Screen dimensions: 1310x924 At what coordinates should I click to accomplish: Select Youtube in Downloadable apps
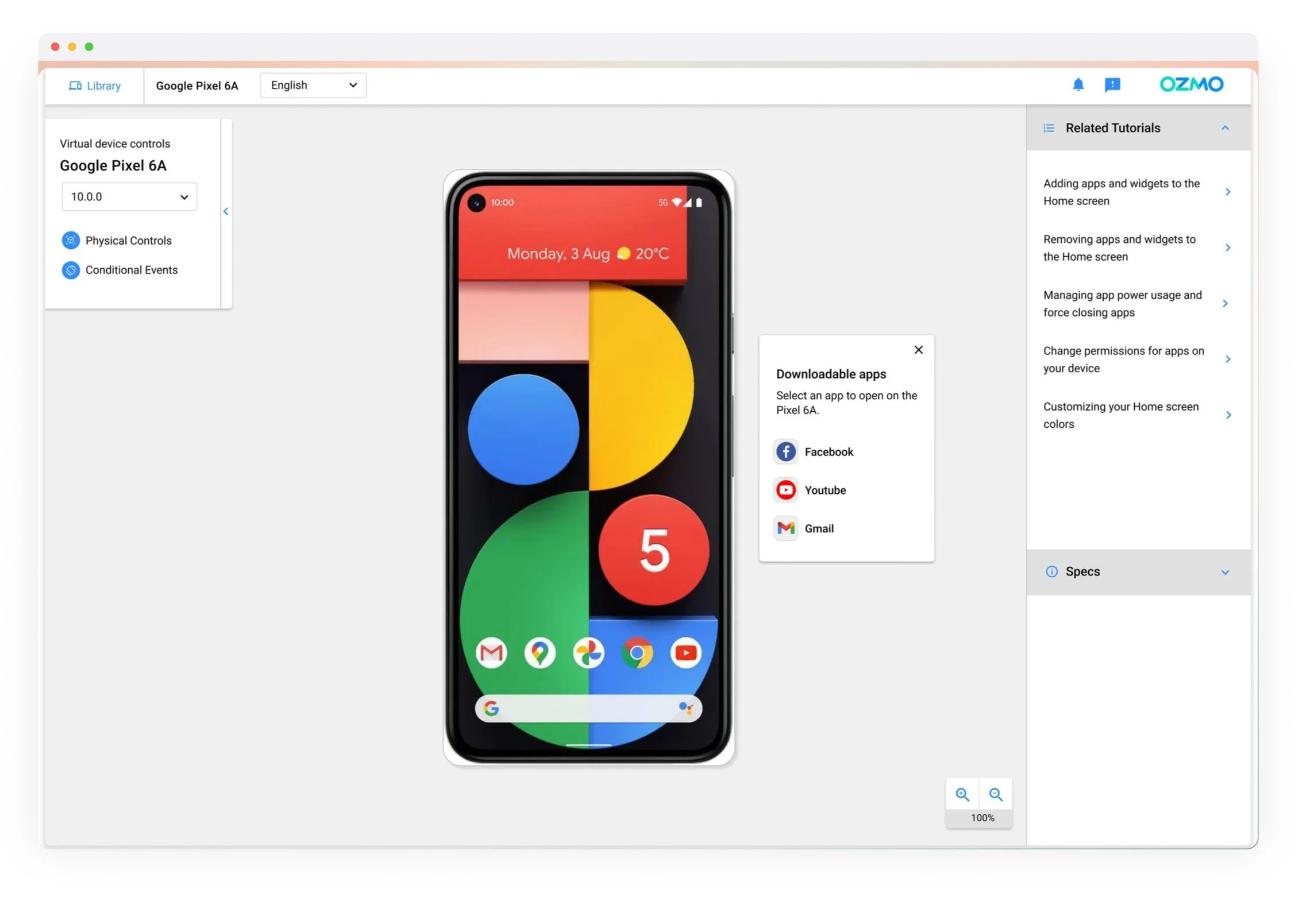pos(810,490)
